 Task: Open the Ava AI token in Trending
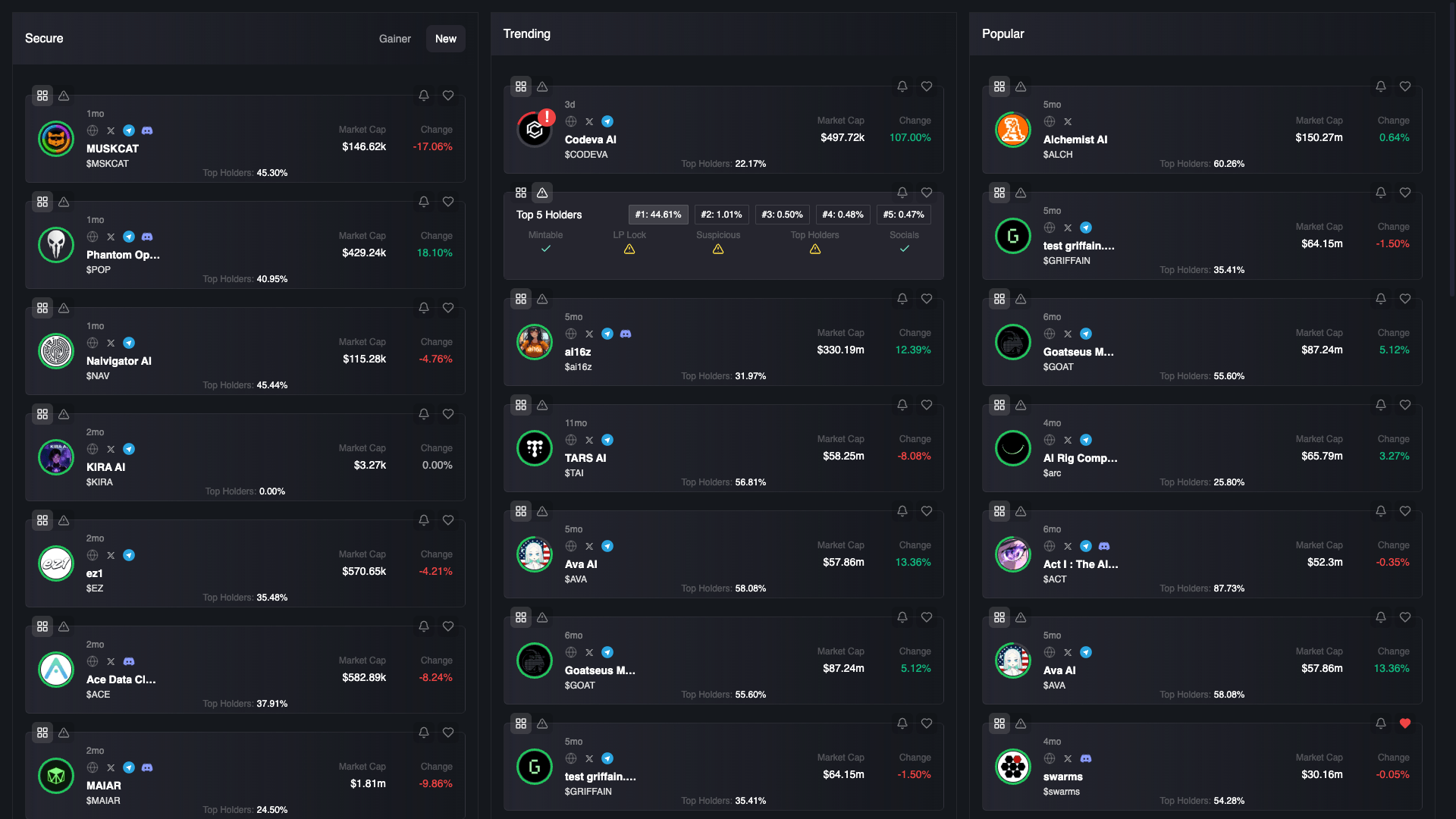(581, 564)
